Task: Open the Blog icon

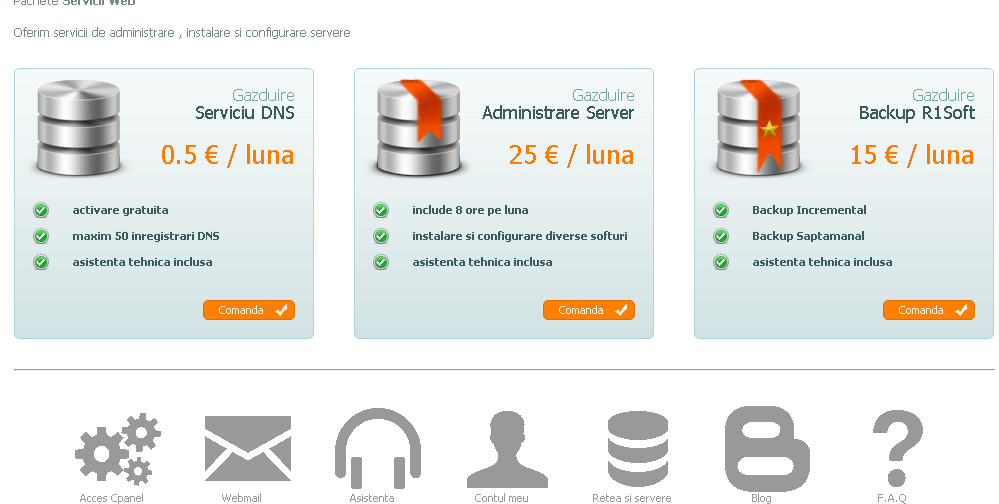Action: (x=767, y=449)
